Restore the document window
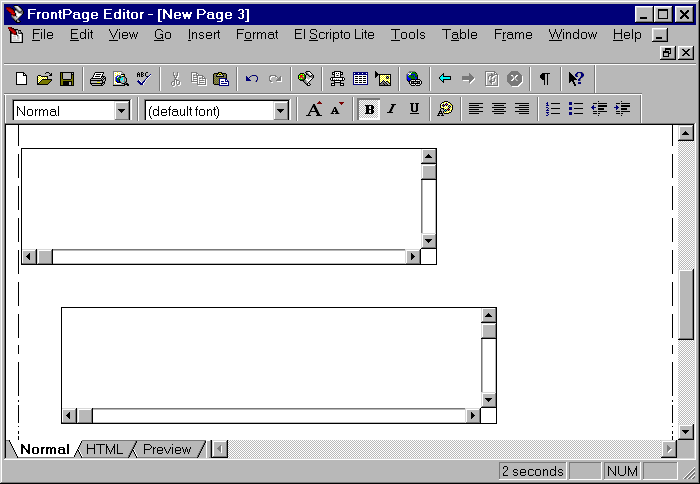700x484 pixels. click(667, 53)
